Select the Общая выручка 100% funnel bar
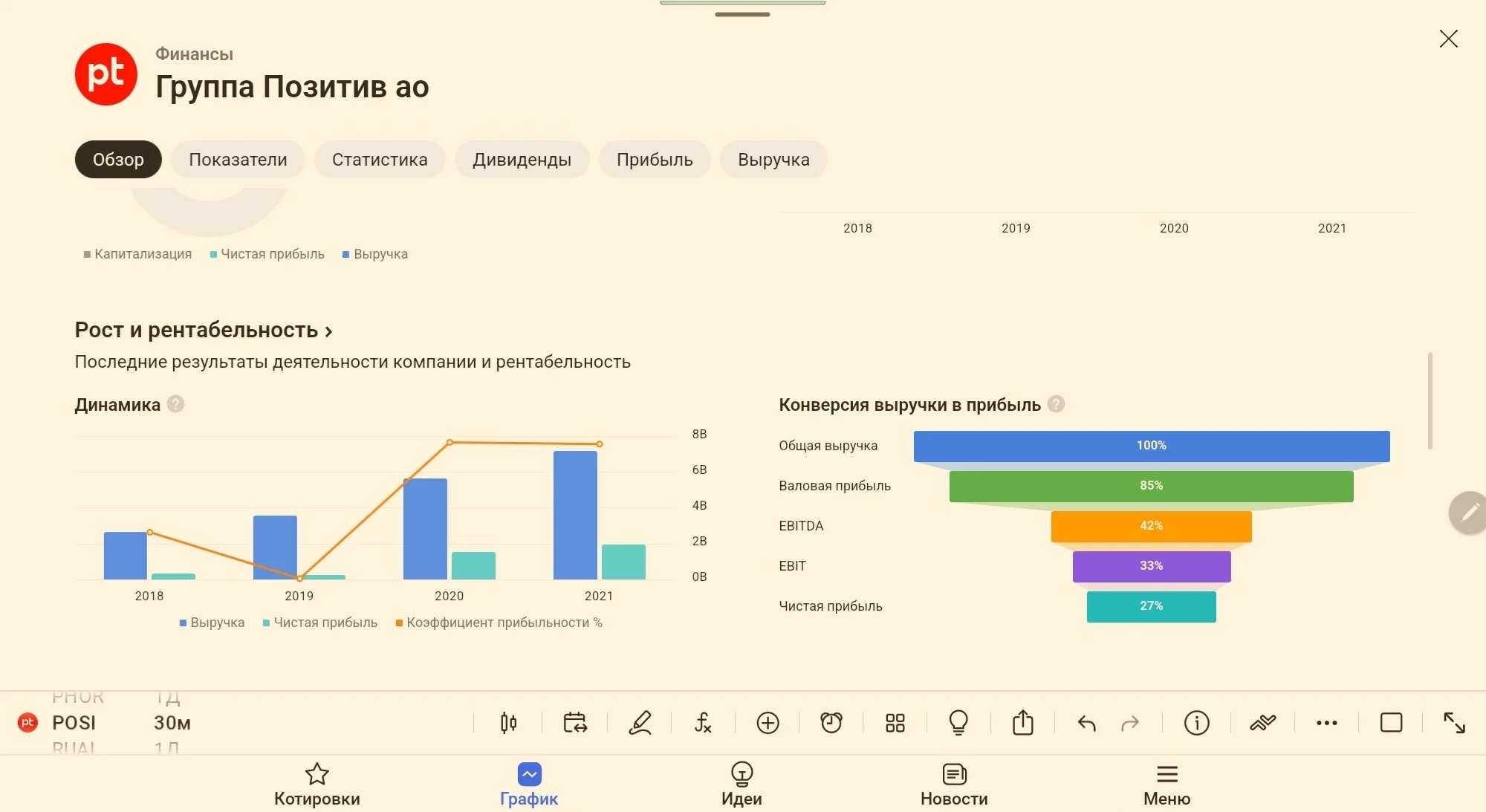The width and height of the screenshot is (1486, 812). 1152,446
